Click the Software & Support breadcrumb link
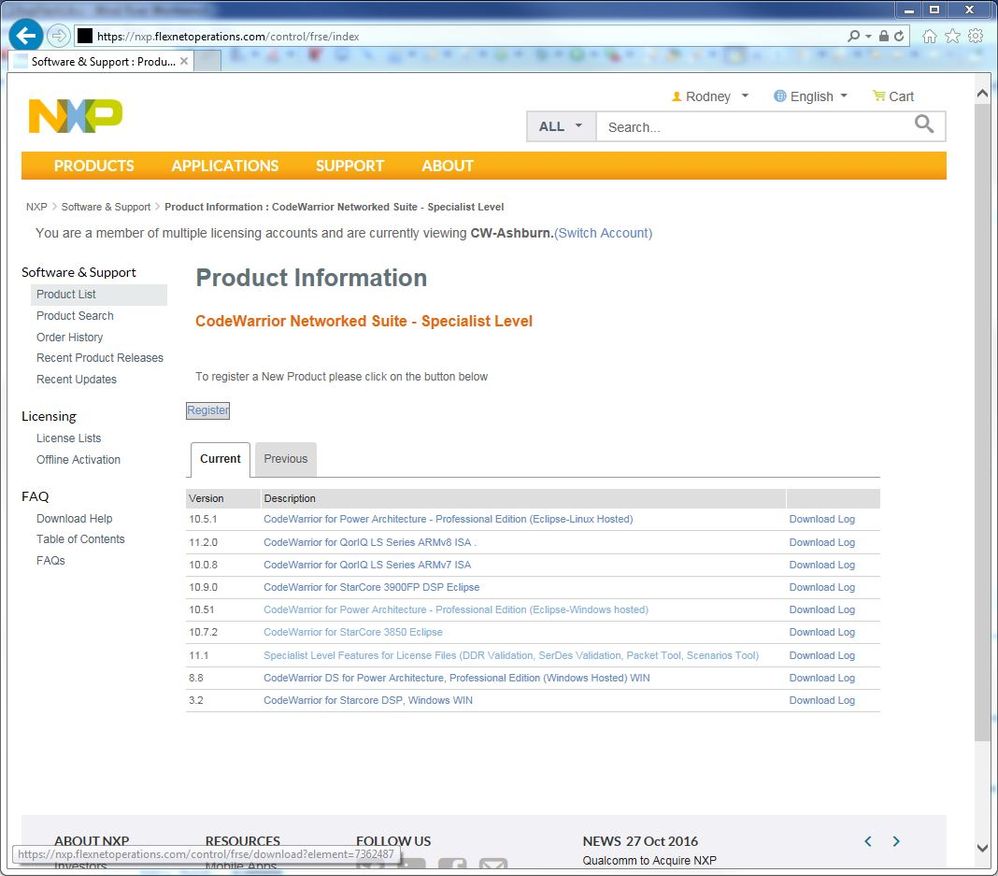 click(106, 207)
